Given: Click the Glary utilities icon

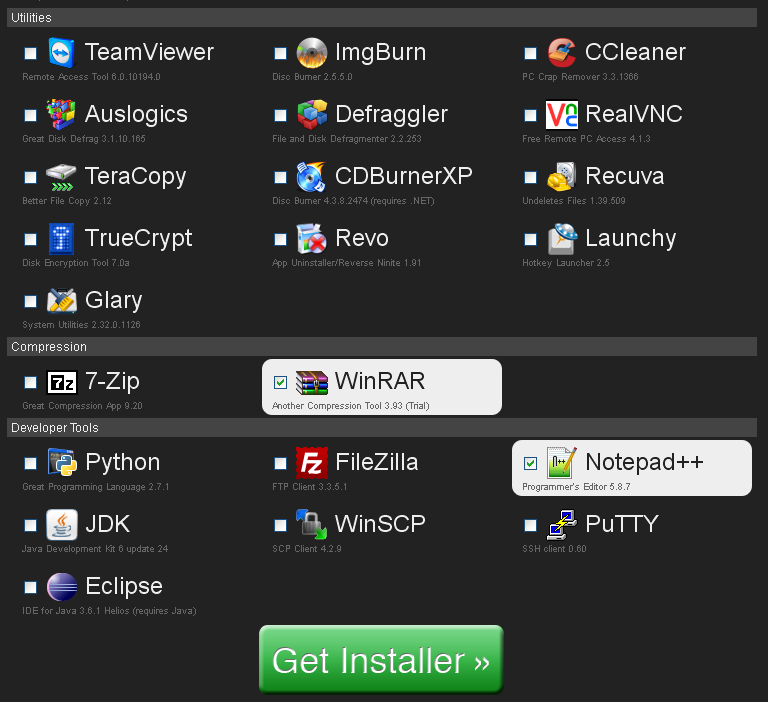Looking at the screenshot, I should pos(62,300).
